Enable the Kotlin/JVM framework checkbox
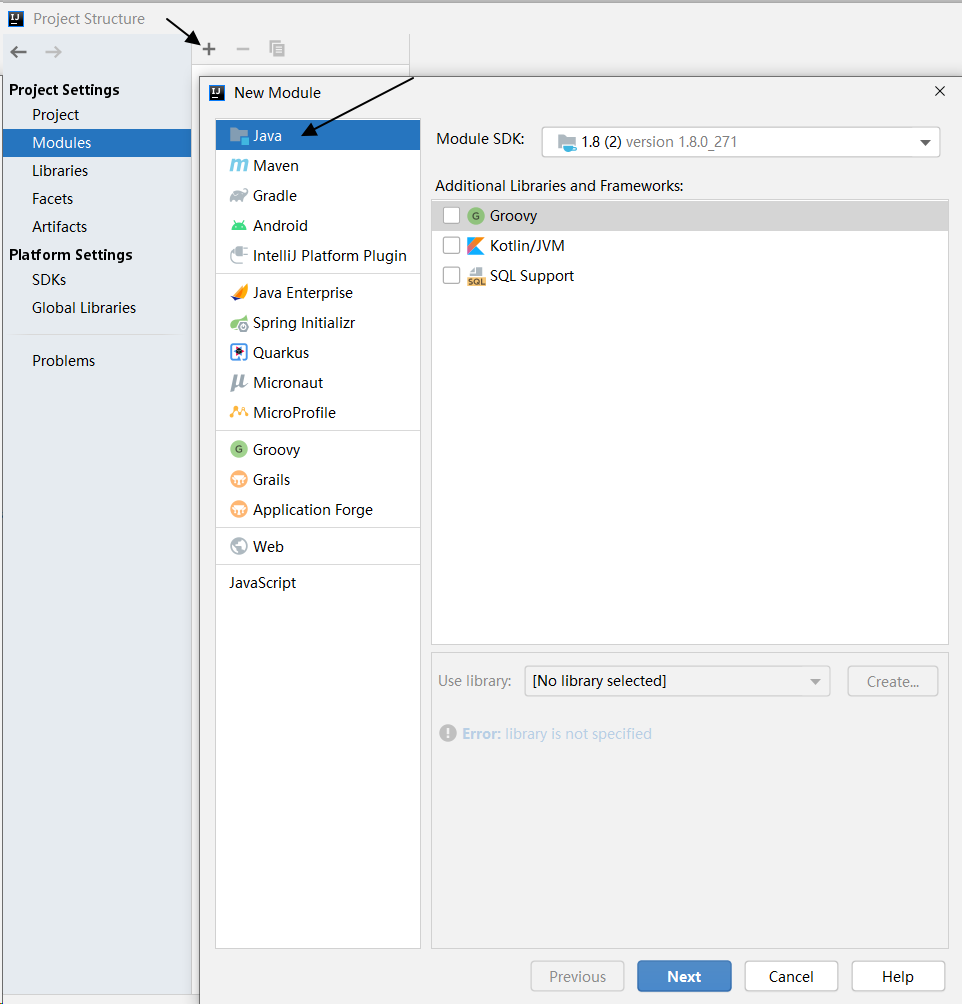The height and width of the screenshot is (1004, 962). (452, 245)
